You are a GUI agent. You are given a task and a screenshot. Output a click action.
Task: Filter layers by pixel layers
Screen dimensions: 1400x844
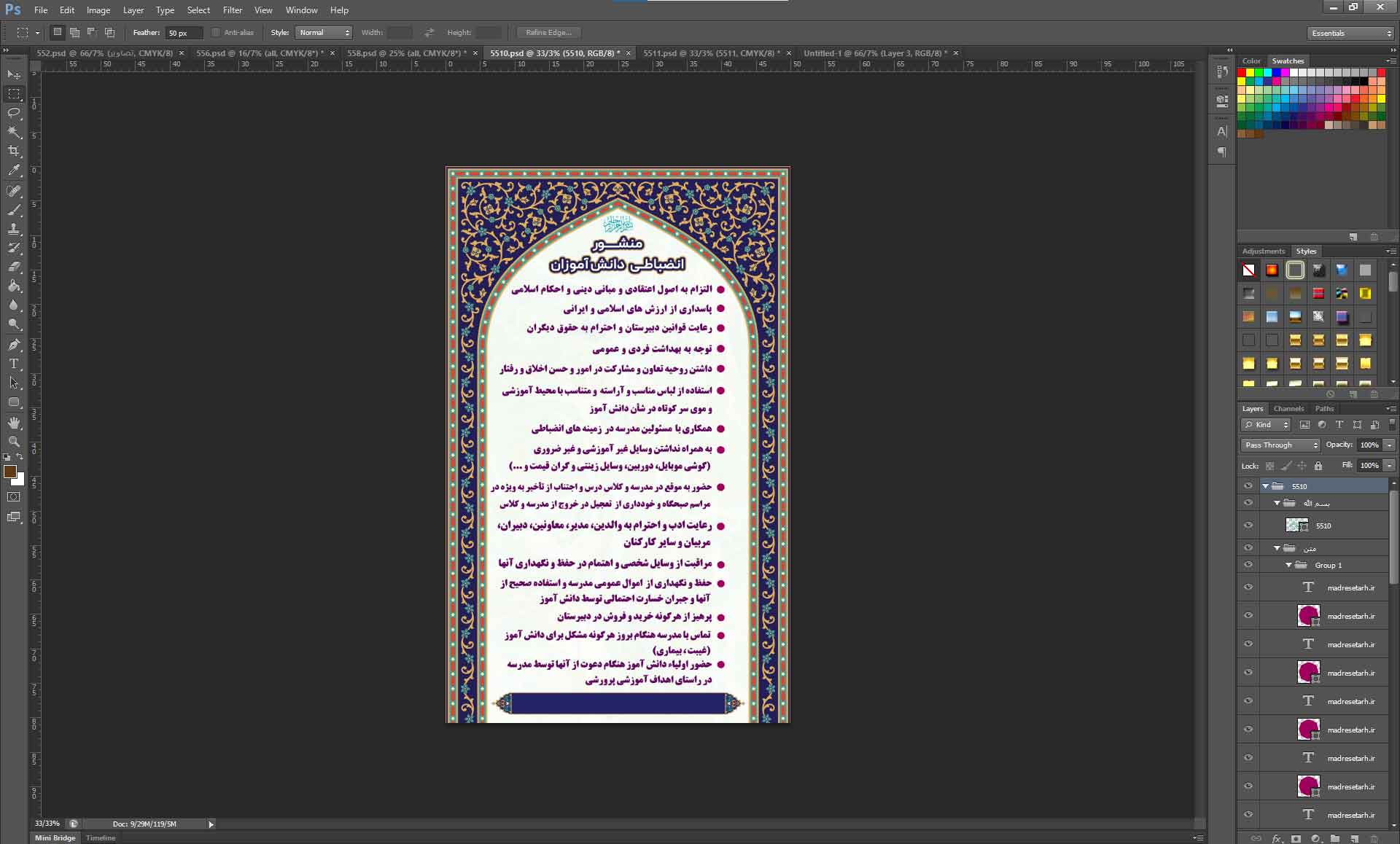(x=1304, y=425)
